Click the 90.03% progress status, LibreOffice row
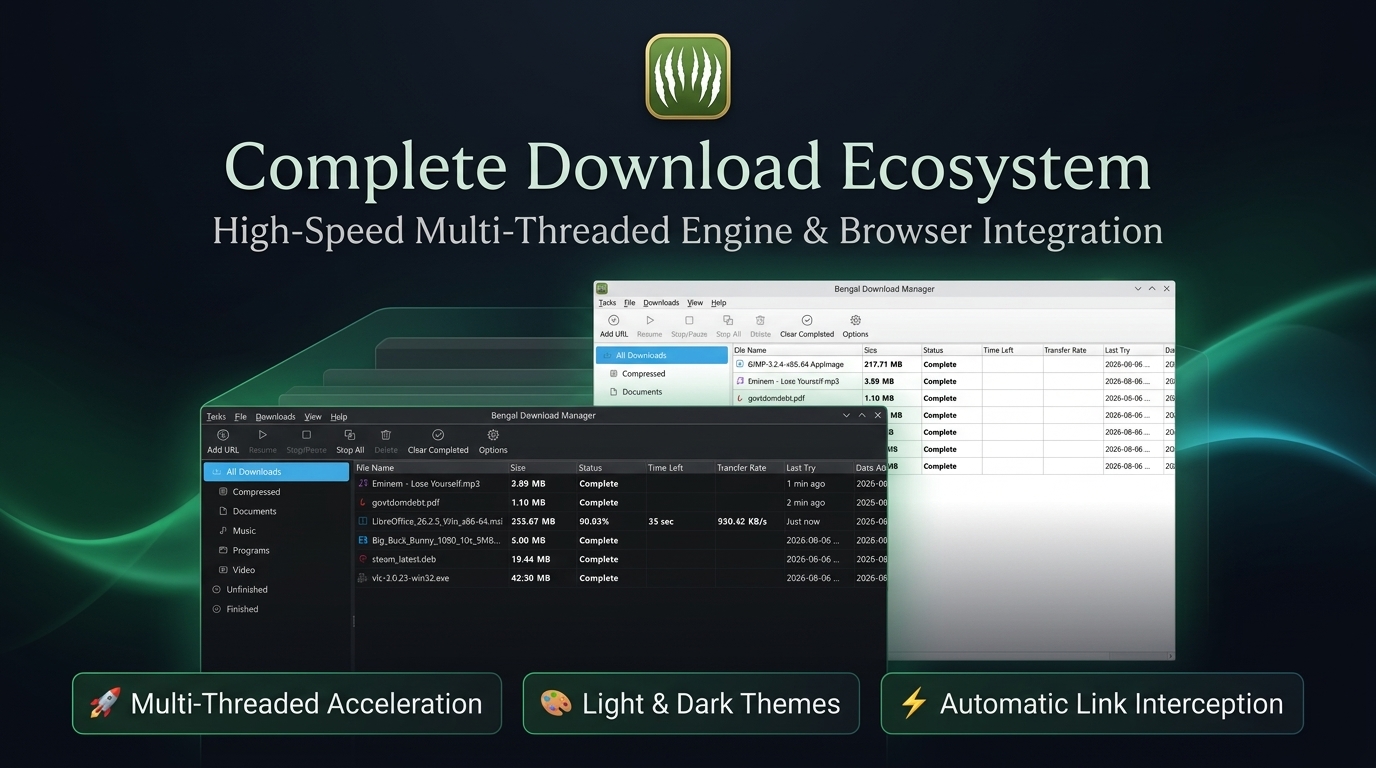 point(594,522)
